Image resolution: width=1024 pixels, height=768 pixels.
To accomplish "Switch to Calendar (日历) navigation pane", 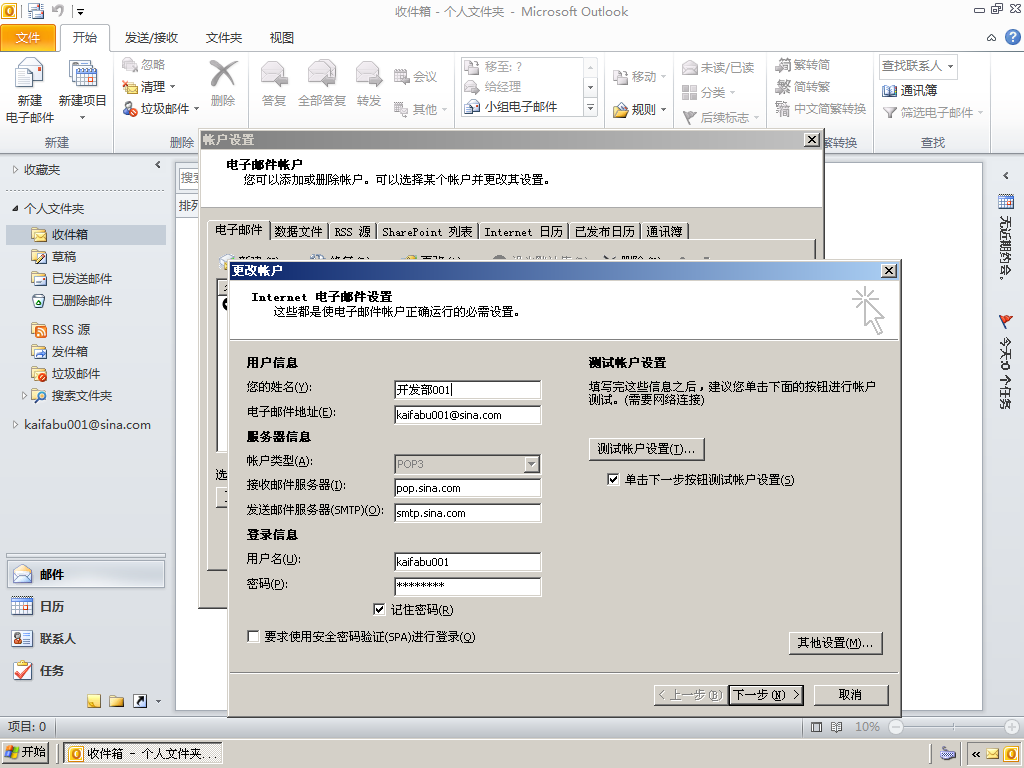I will pos(86,607).
